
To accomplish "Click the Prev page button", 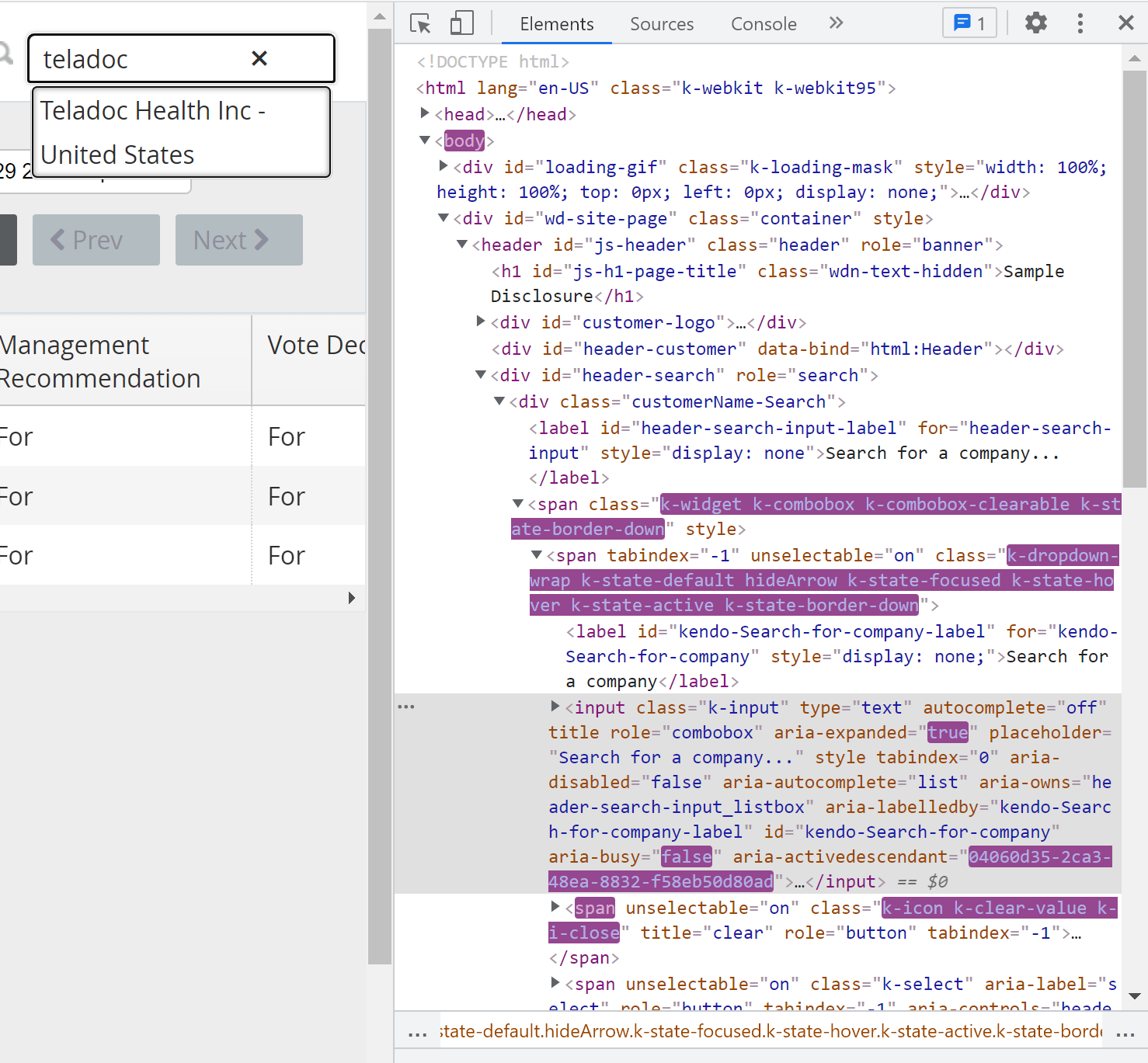I will pyautogui.click(x=96, y=240).
